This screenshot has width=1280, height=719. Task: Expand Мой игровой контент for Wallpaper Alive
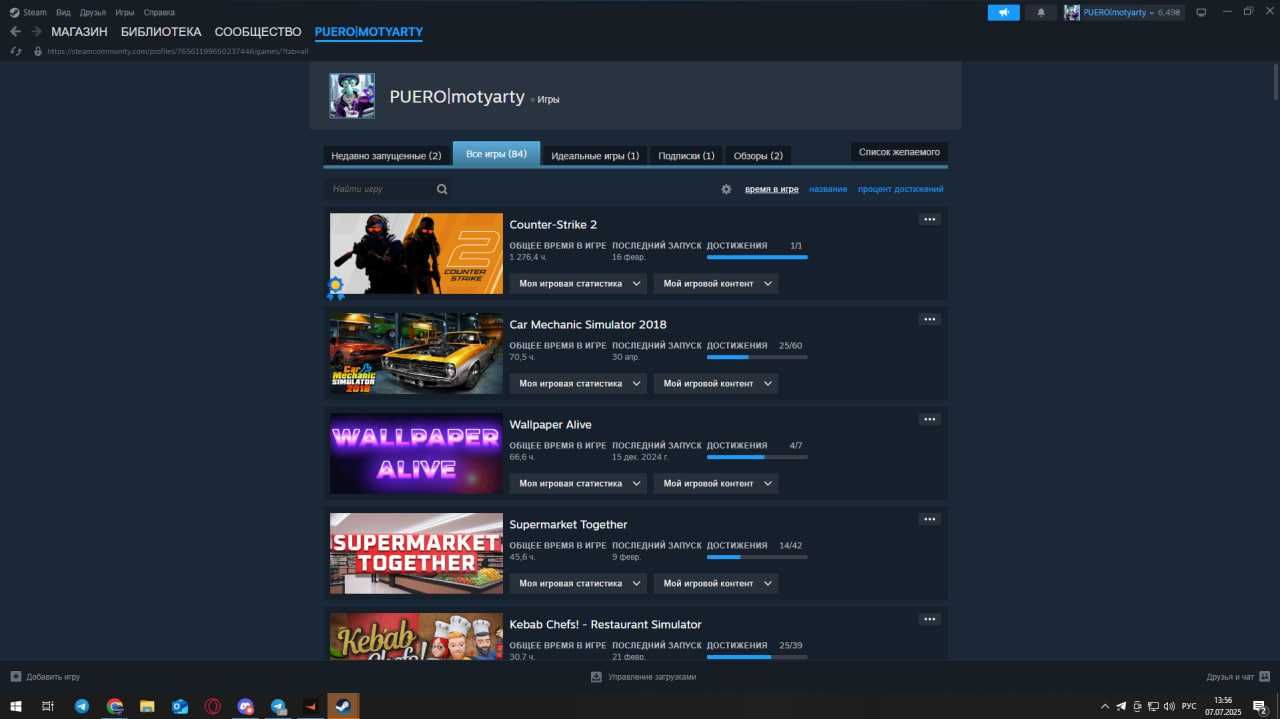pyautogui.click(x=716, y=483)
